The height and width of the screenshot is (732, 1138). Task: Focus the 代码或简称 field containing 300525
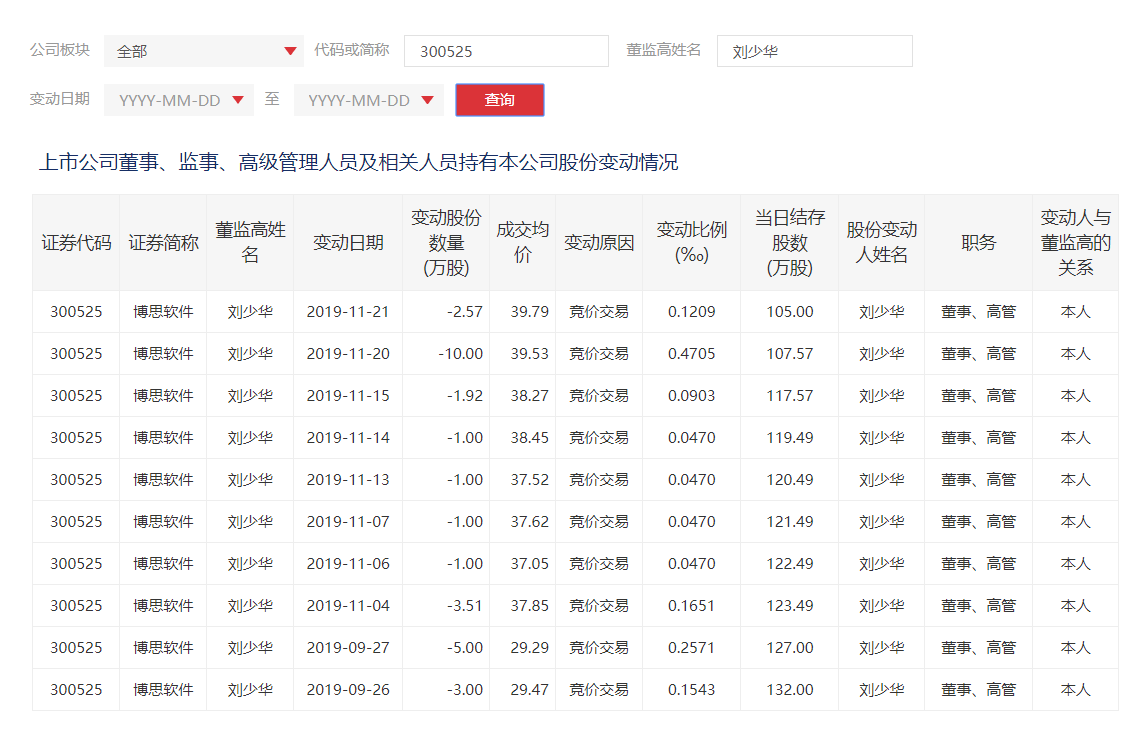click(x=506, y=51)
